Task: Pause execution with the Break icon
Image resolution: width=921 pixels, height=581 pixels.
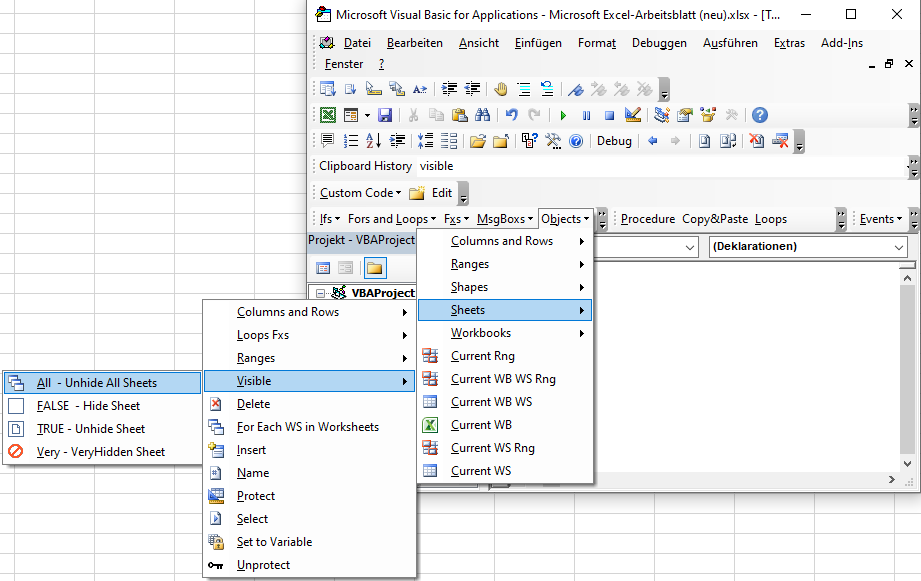Action: (x=586, y=116)
